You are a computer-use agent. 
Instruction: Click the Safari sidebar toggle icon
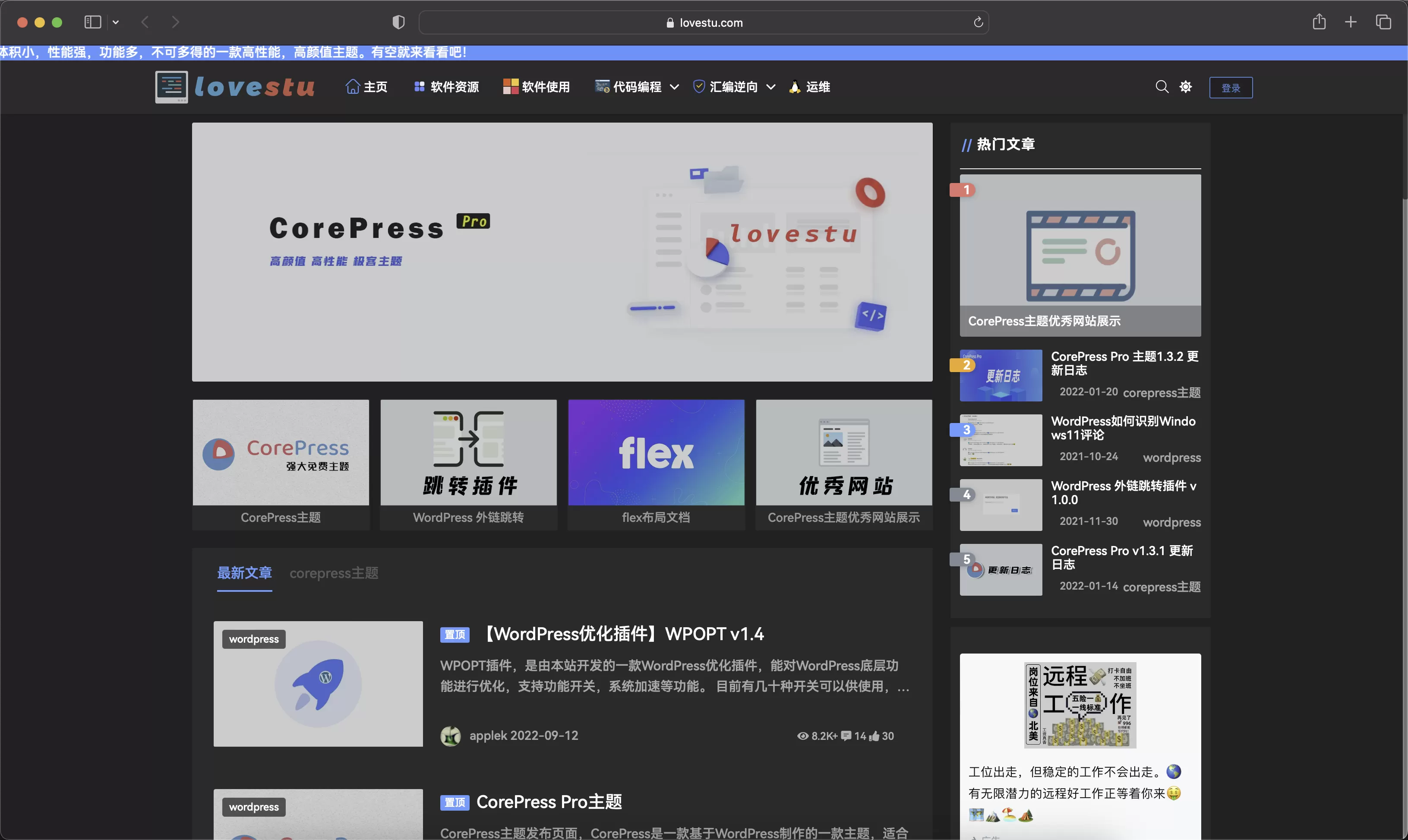(93, 22)
